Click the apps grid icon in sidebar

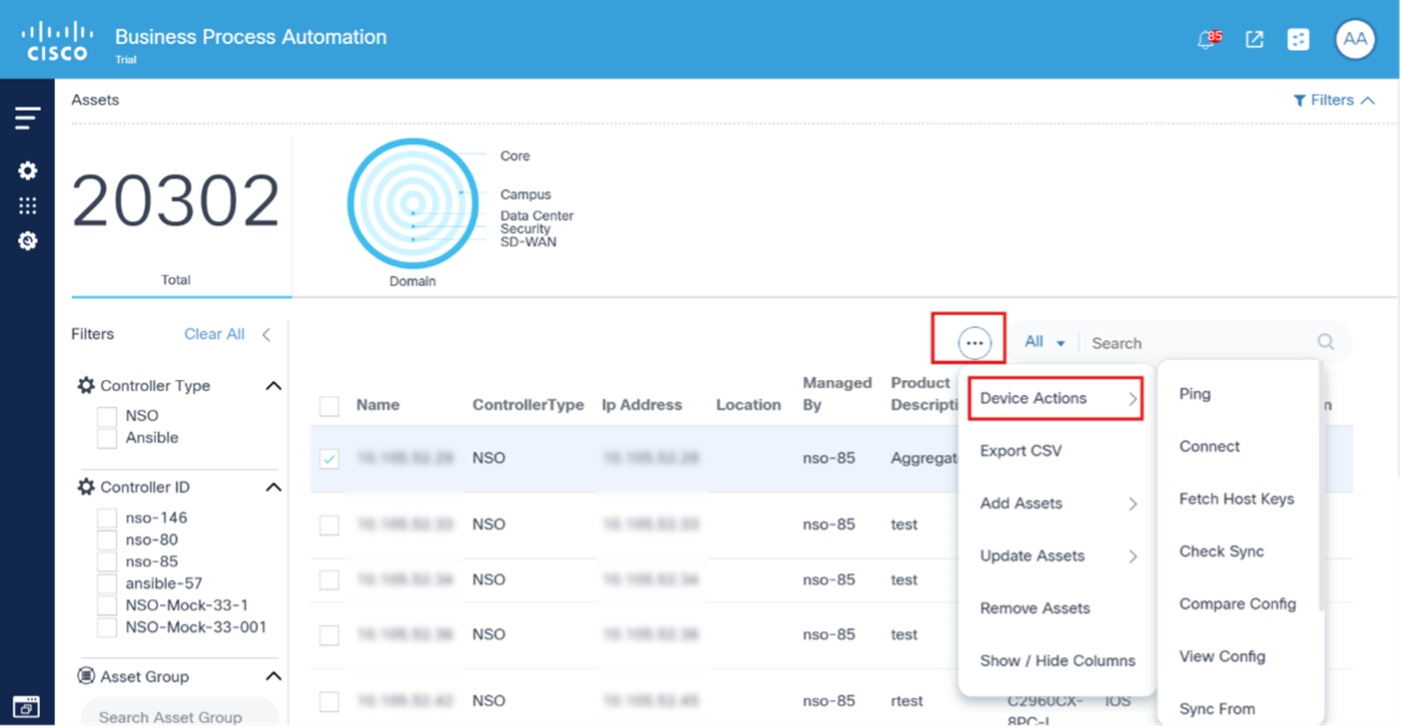tap(28, 206)
